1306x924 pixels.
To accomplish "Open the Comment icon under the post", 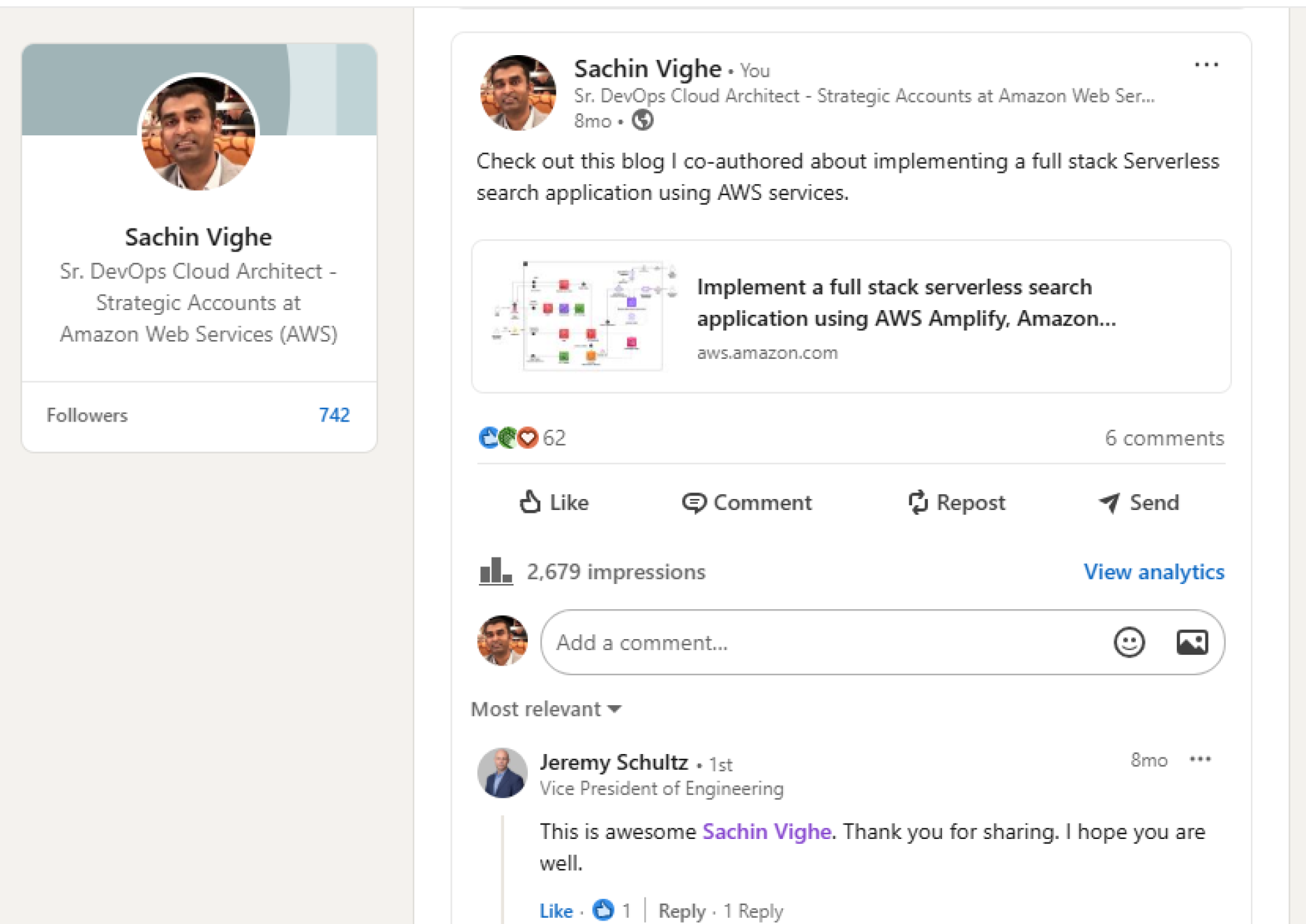I will click(693, 502).
